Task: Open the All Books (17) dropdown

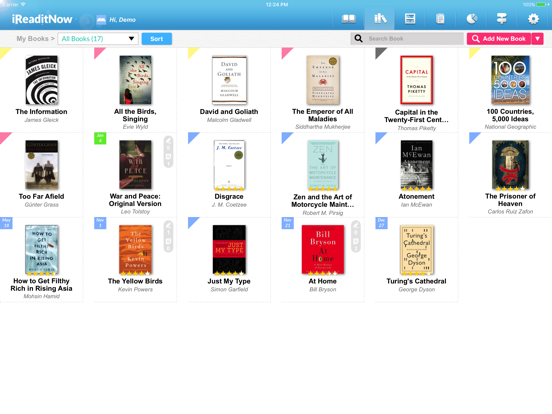Action: tap(98, 38)
